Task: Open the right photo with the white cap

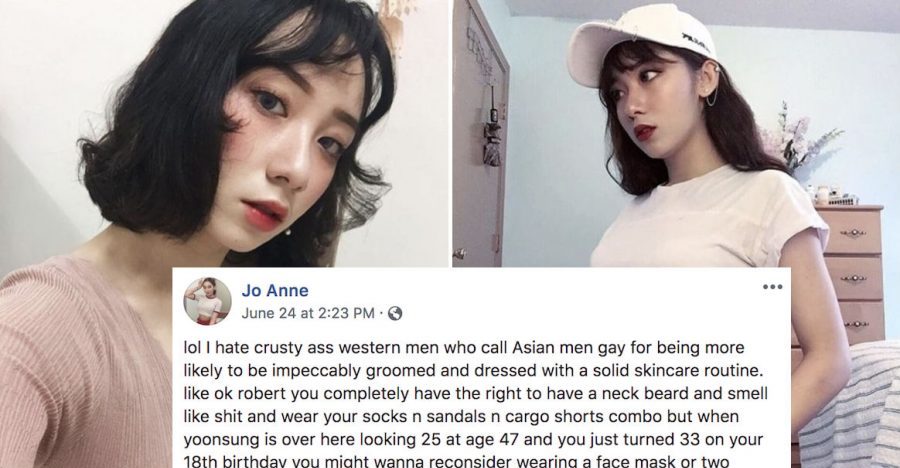Action: click(676, 133)
